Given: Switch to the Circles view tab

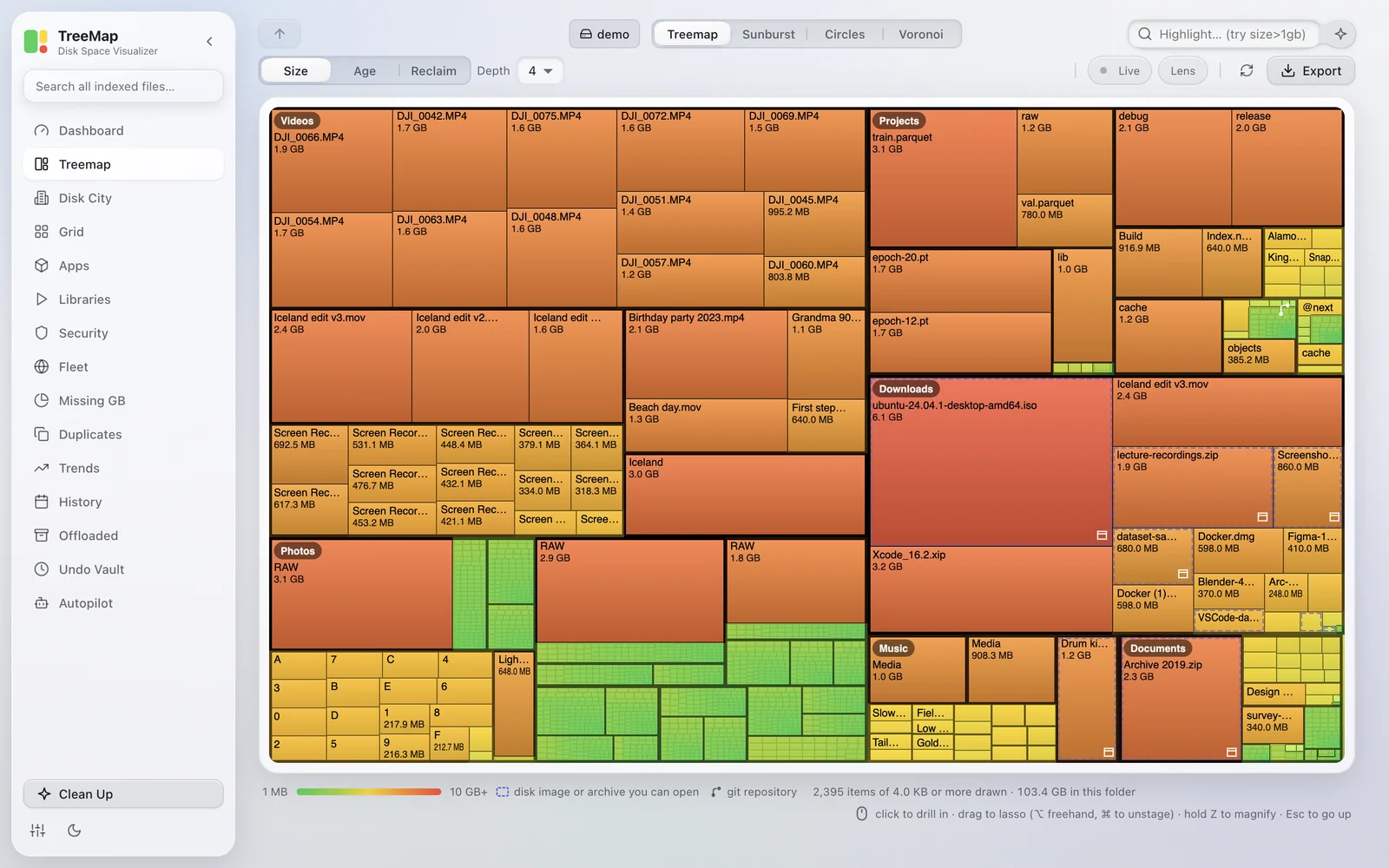Looking at the screenshot, I should (845, 34).
